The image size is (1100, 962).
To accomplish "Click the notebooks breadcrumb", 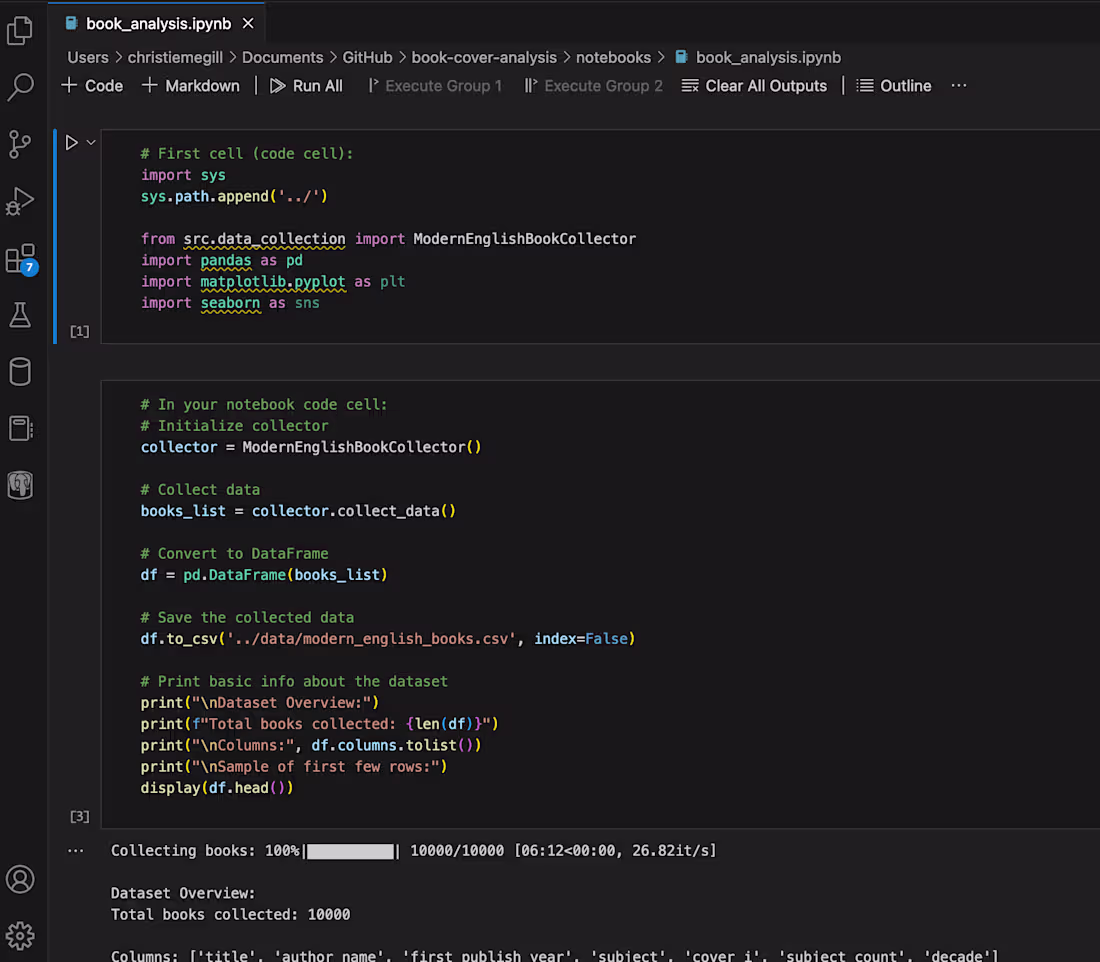I will (613, 58).
